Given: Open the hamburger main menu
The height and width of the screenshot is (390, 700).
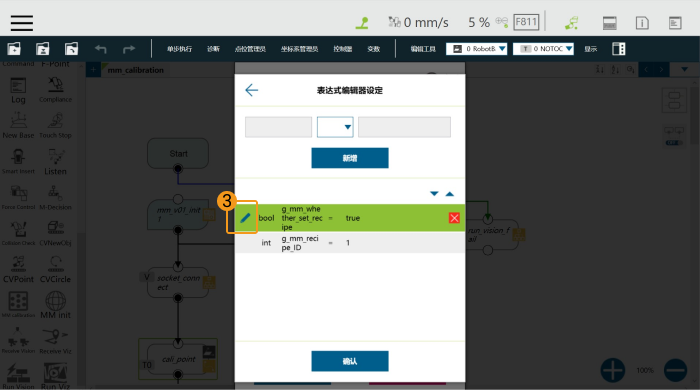Looking at the screenshot, I should point(22,22).
